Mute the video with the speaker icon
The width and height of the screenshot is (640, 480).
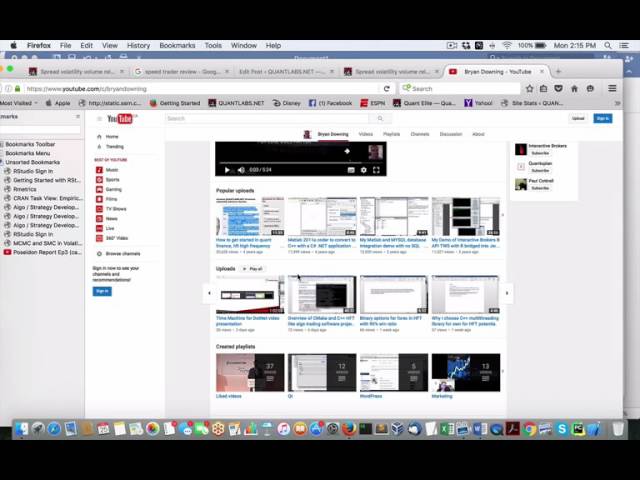coord(241,170)
